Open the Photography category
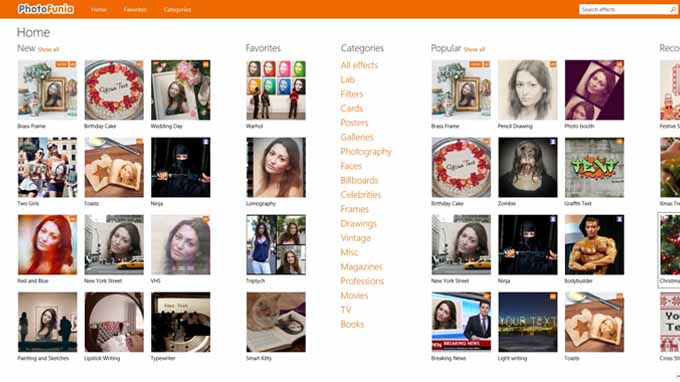Viewport: 680px width, 382px height. (366, 152)
